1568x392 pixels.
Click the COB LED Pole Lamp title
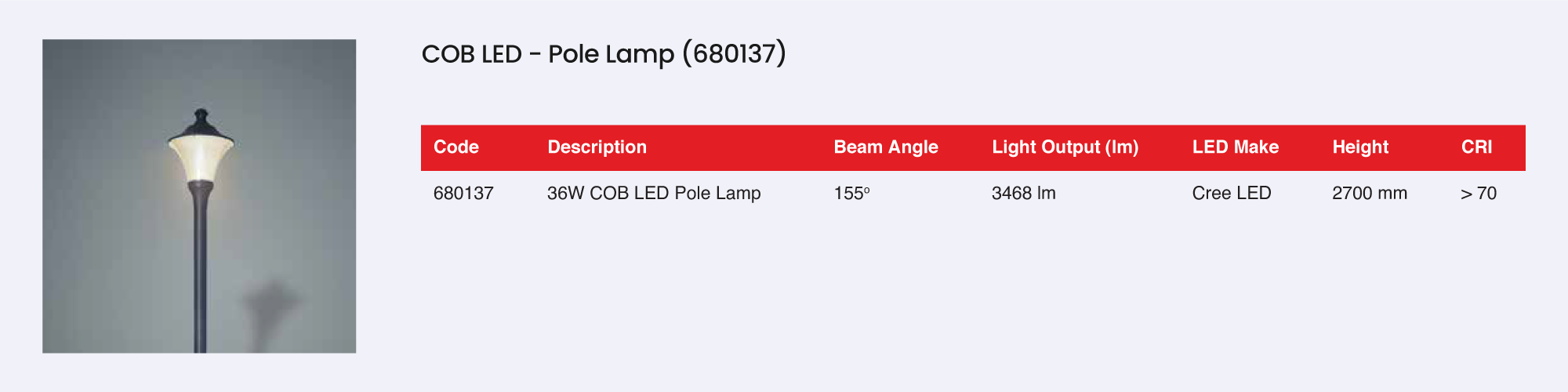click(x=604, y=54)
